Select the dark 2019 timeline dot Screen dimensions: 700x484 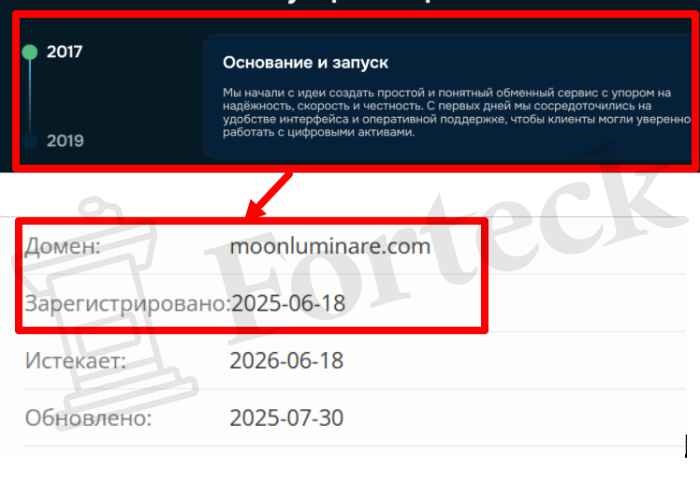coord(30,141)
